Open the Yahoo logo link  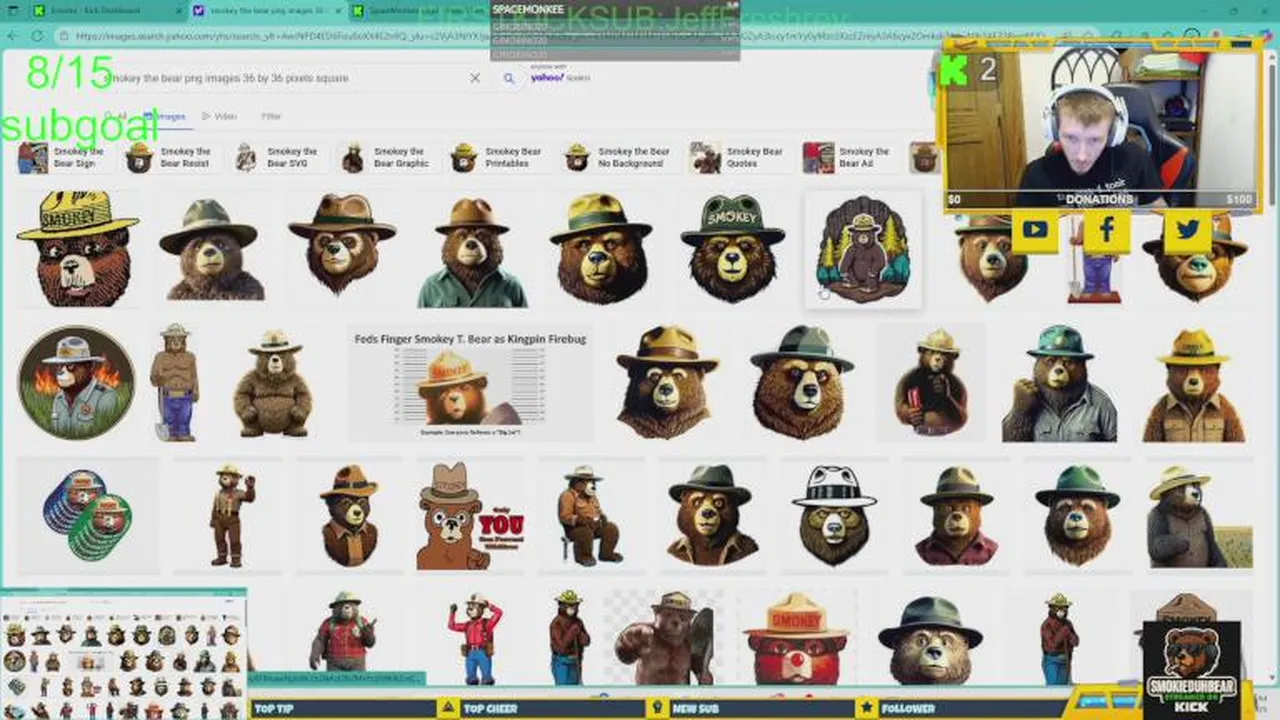560,76
